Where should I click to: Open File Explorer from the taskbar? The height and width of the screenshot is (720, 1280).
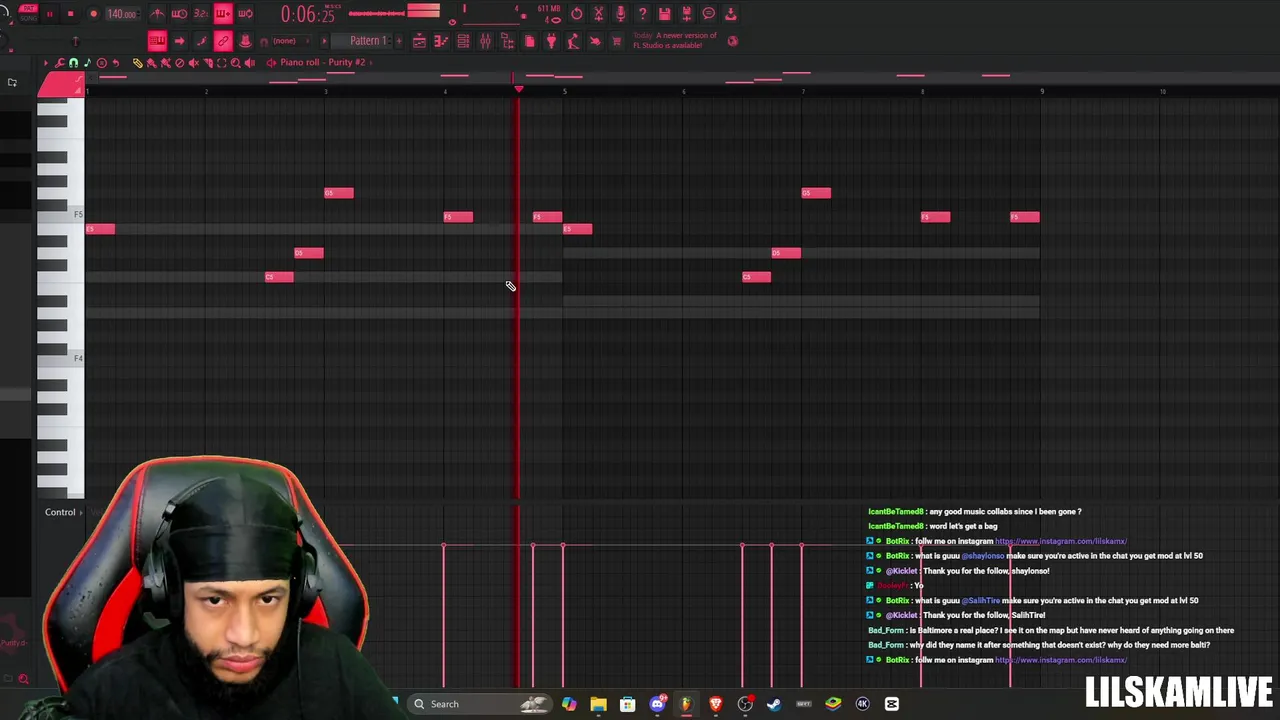point(598,704)
